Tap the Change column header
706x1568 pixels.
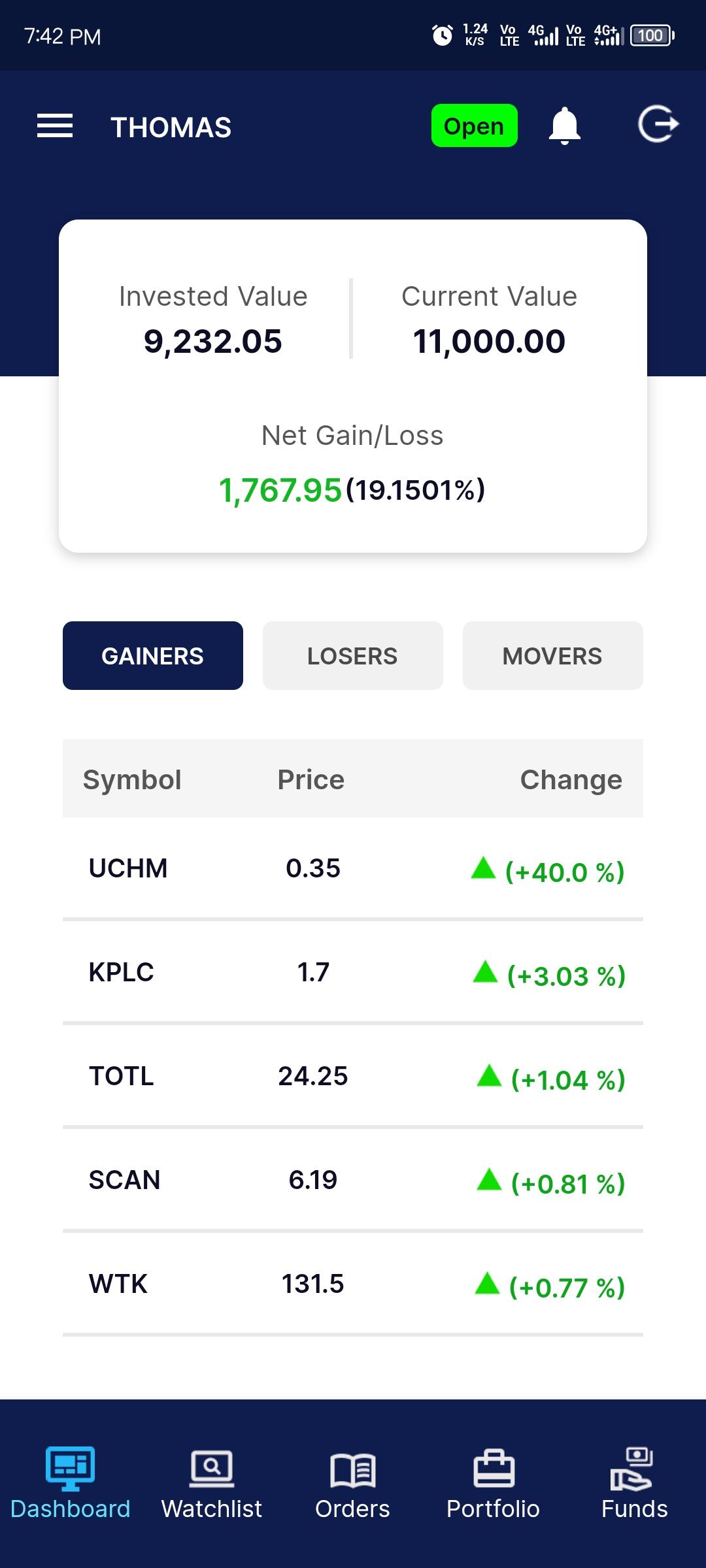pos(571,779)
